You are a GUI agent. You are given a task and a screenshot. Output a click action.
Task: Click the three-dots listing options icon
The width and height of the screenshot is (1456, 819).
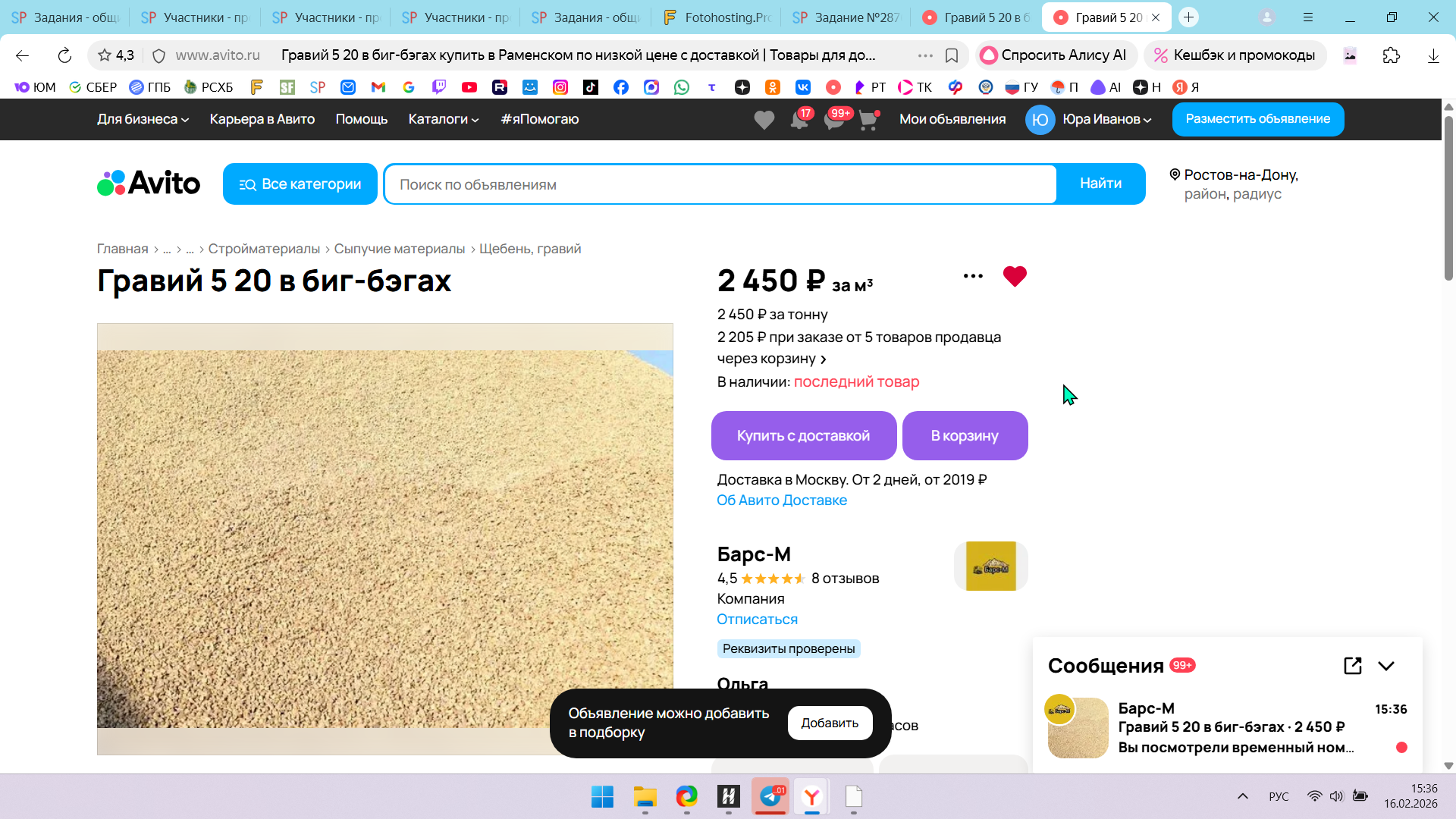pyautogui.click(x=973, y=276)
